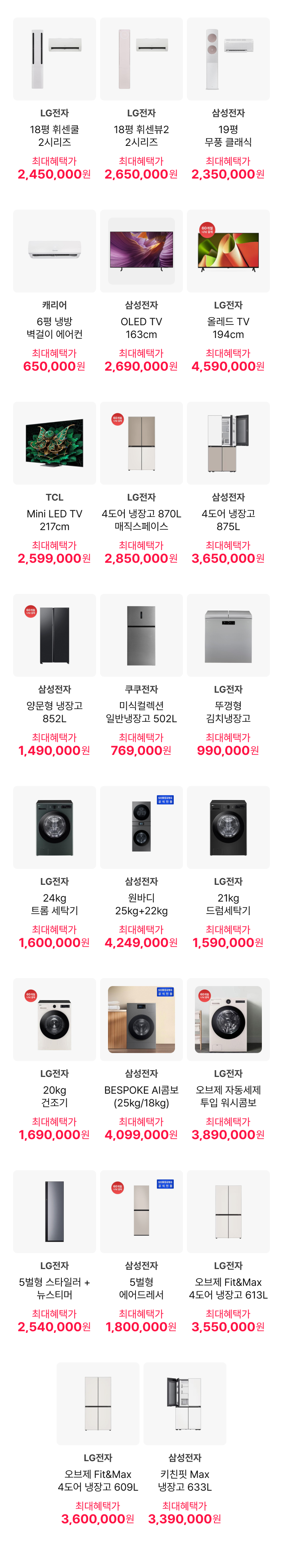The width and height of the screenshot is (283, 1568).
Task: Click the red badge on LG 20kg 건조기
Action: (x=30, y=996)
